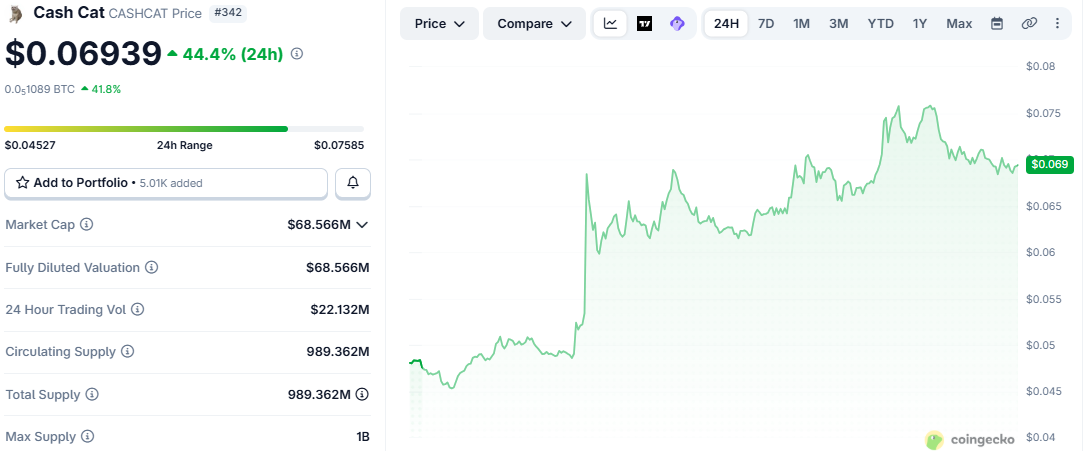Click the $0.055 axis label

pyautogui.click(x=1044, y=298)
